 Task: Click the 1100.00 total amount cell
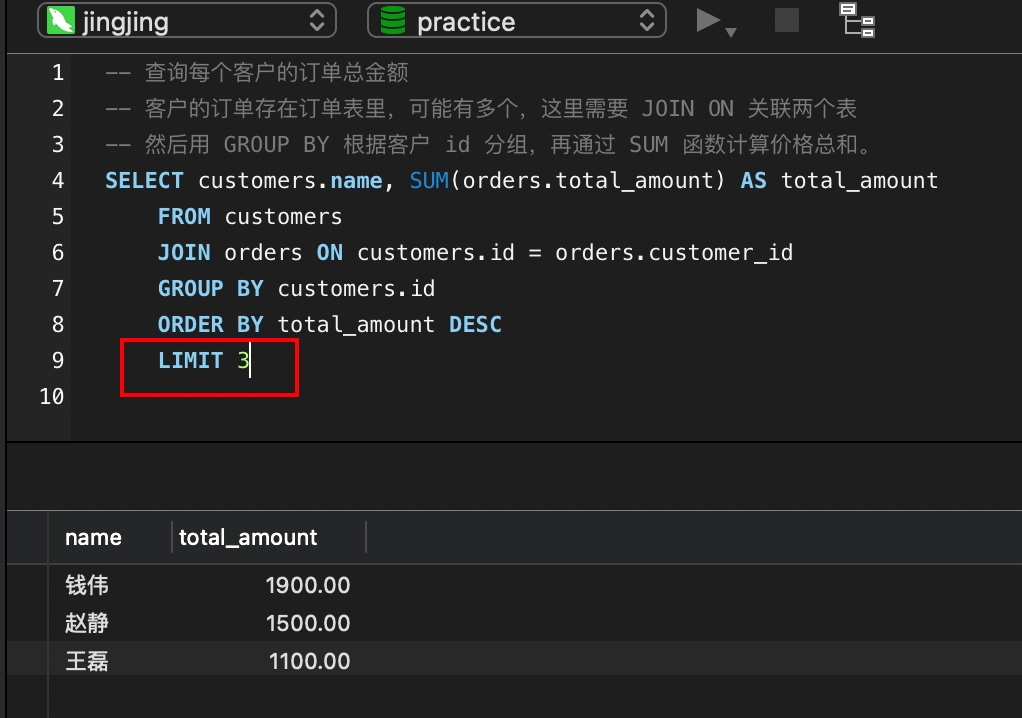(309, 661)
